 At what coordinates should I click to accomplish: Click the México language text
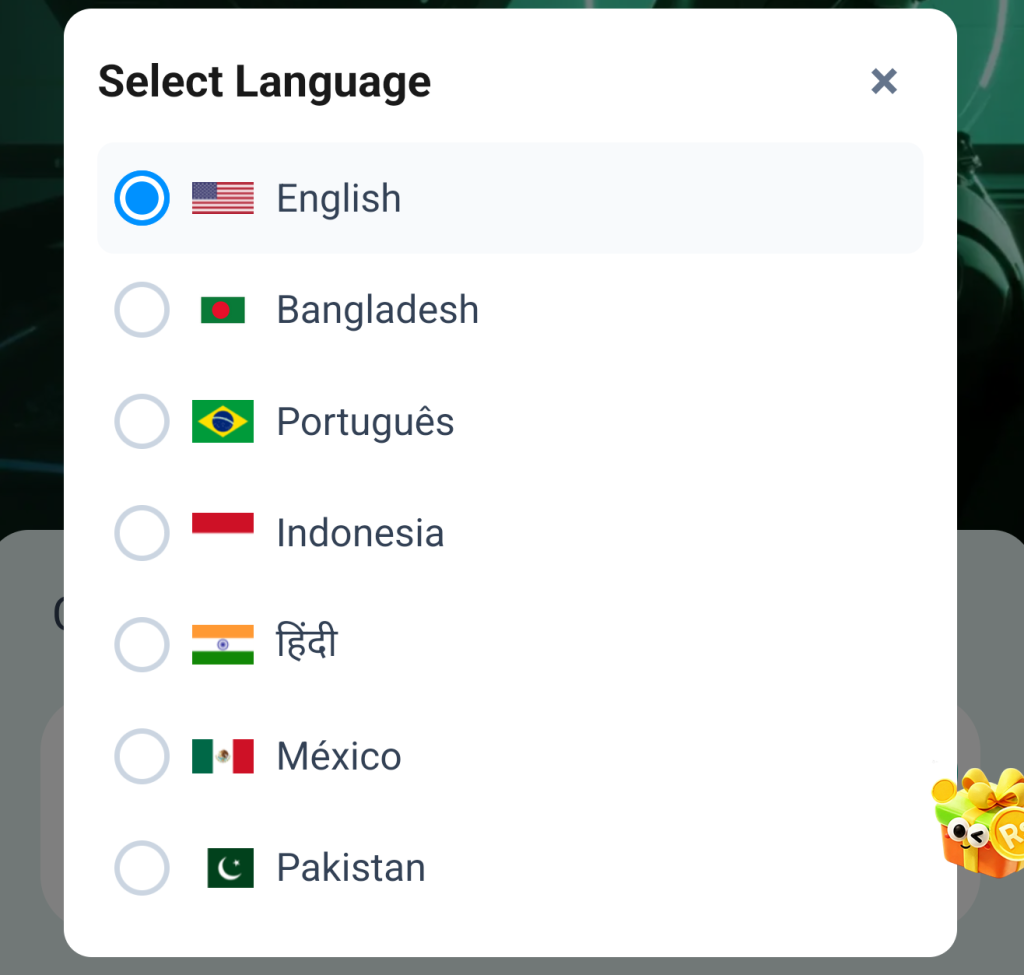(x=339, y=756)
